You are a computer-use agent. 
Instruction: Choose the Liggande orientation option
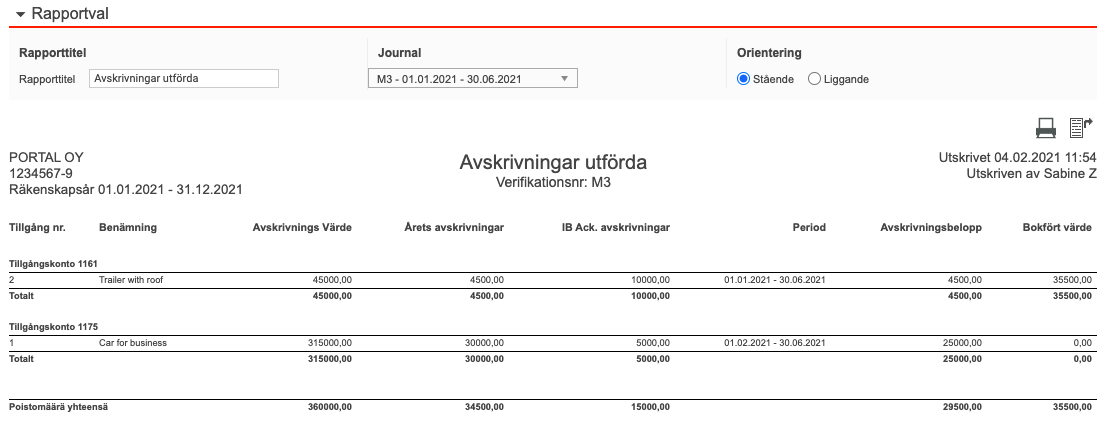click(814, 79)
